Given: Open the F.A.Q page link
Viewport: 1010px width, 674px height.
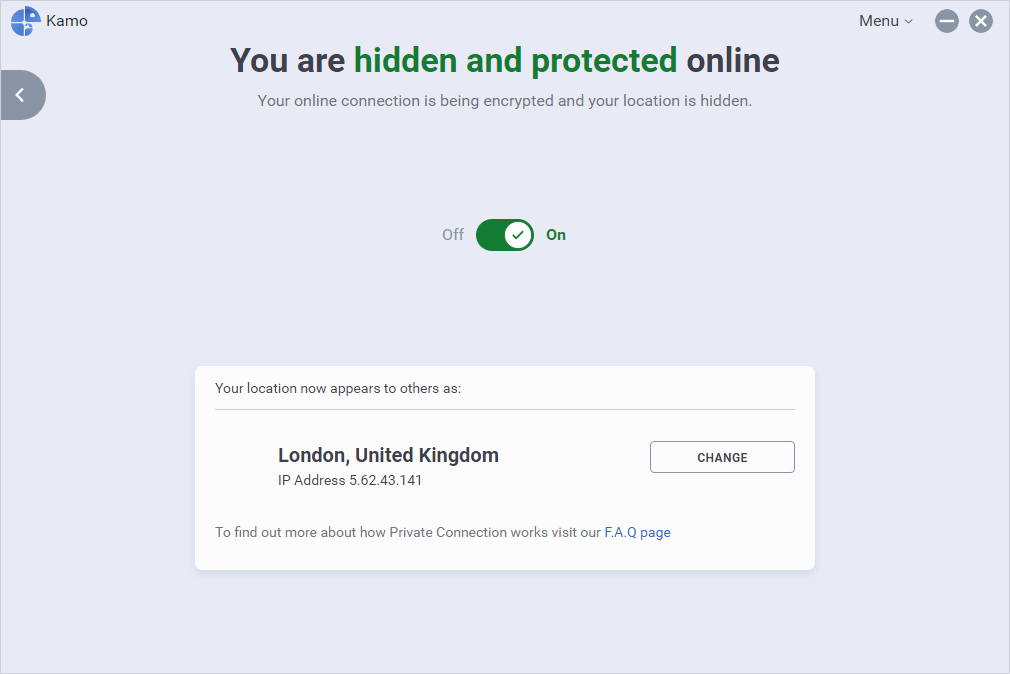Looking at the screenshot, I should pos(637,532).
